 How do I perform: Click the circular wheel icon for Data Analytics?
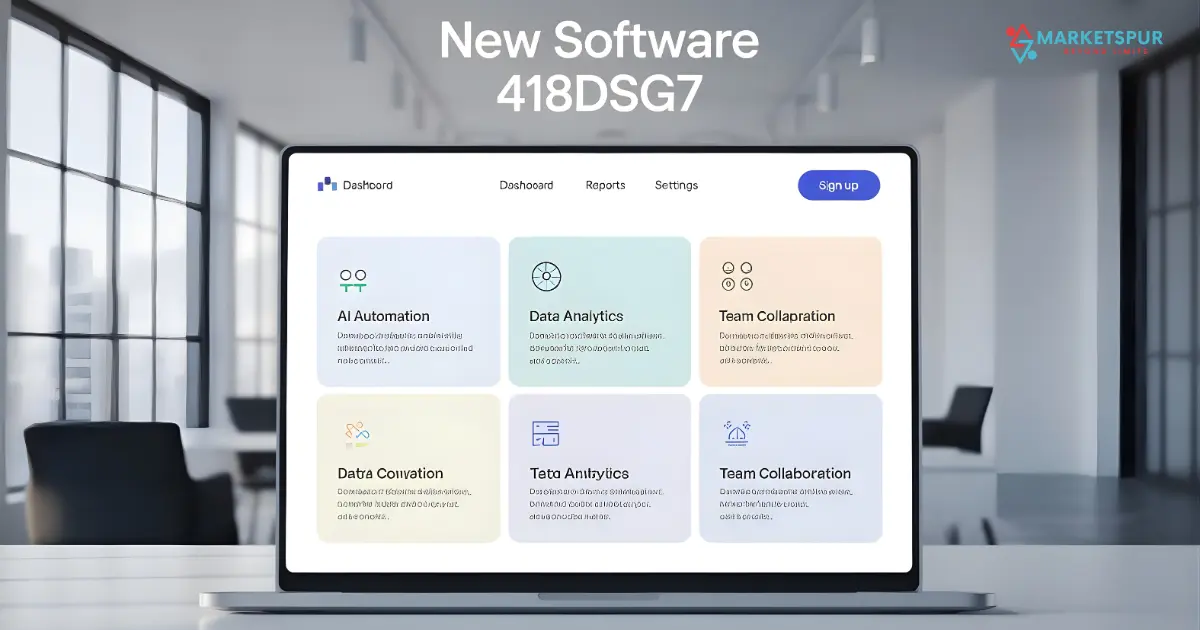tap(546, 277)
